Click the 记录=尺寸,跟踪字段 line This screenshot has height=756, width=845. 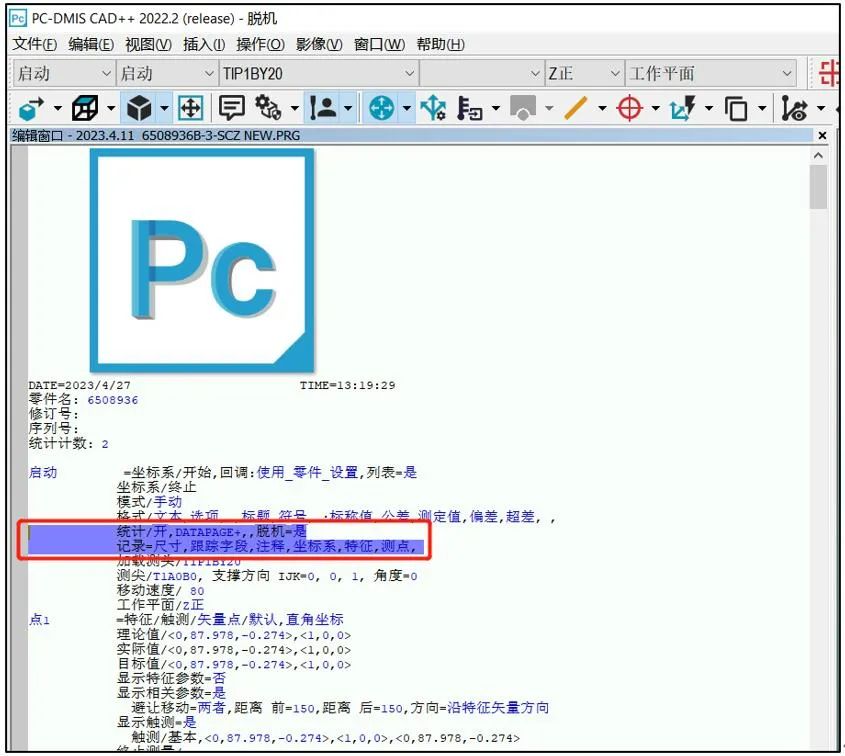click(x=267, y=546)
